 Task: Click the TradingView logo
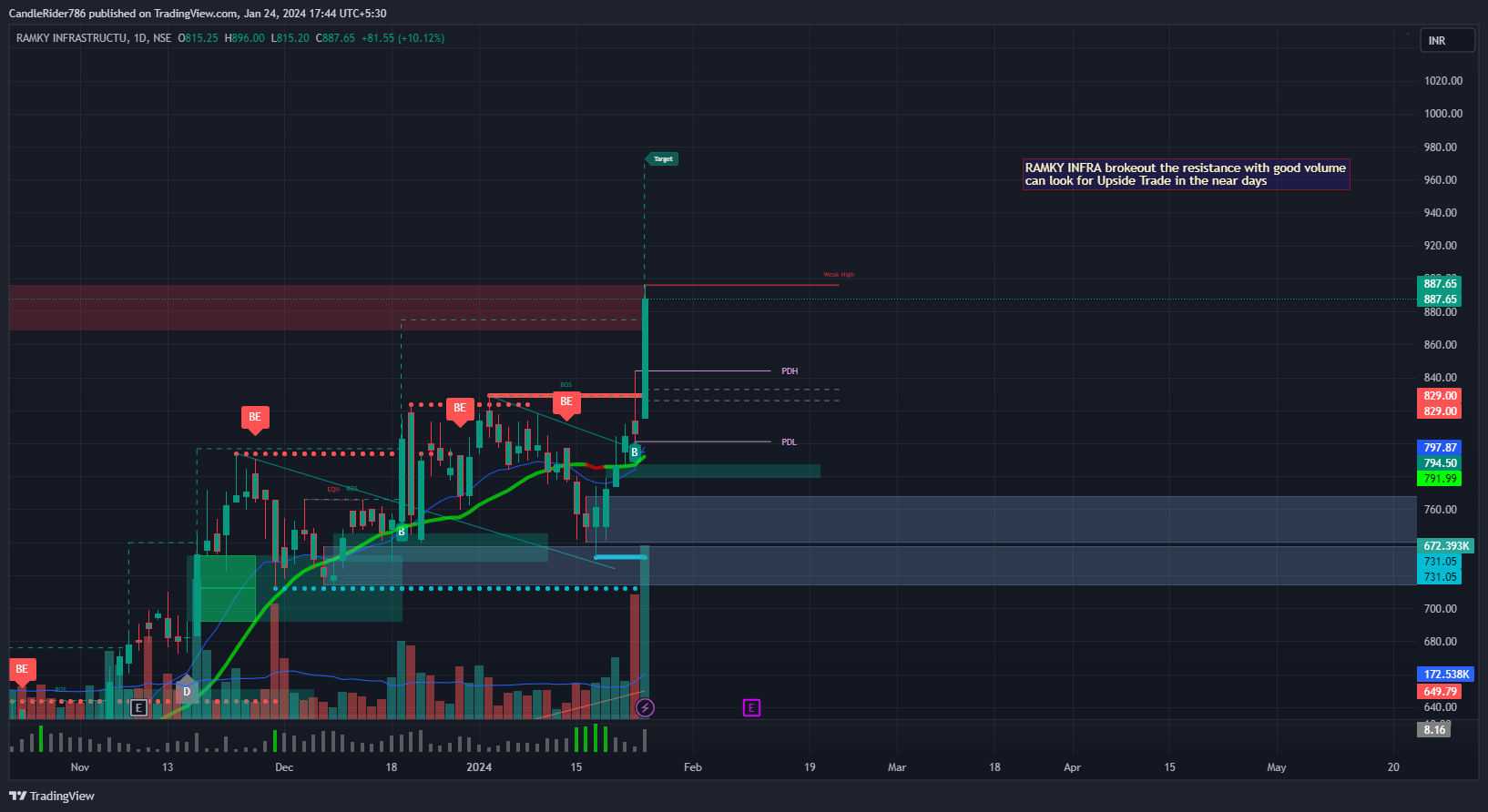pyautogui.click(x=53, y=796)
